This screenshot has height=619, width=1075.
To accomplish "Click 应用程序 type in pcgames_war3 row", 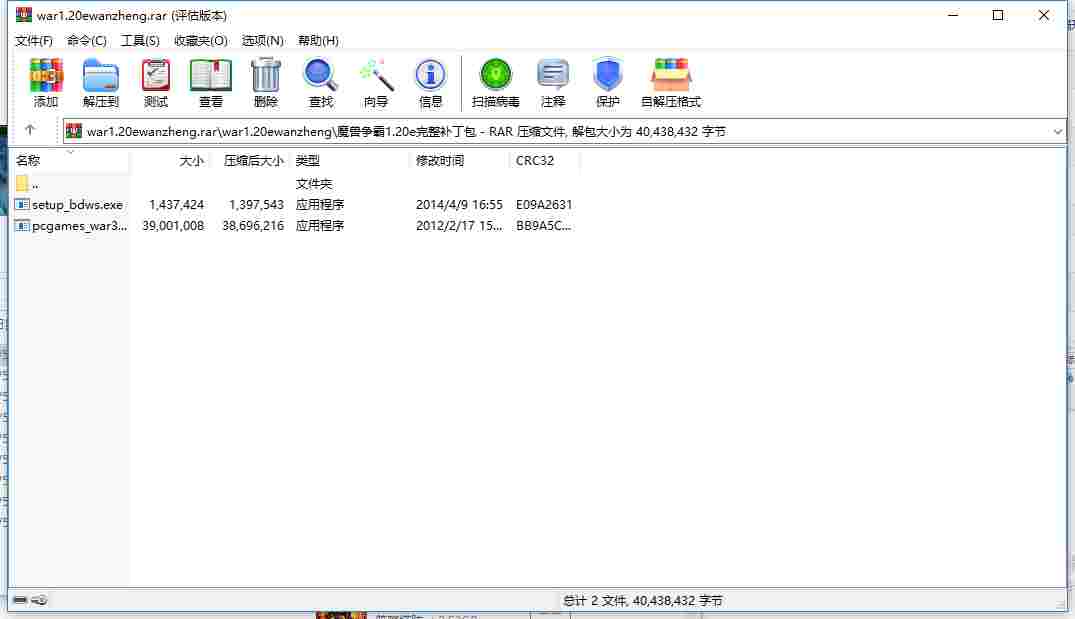I will 320,226.
